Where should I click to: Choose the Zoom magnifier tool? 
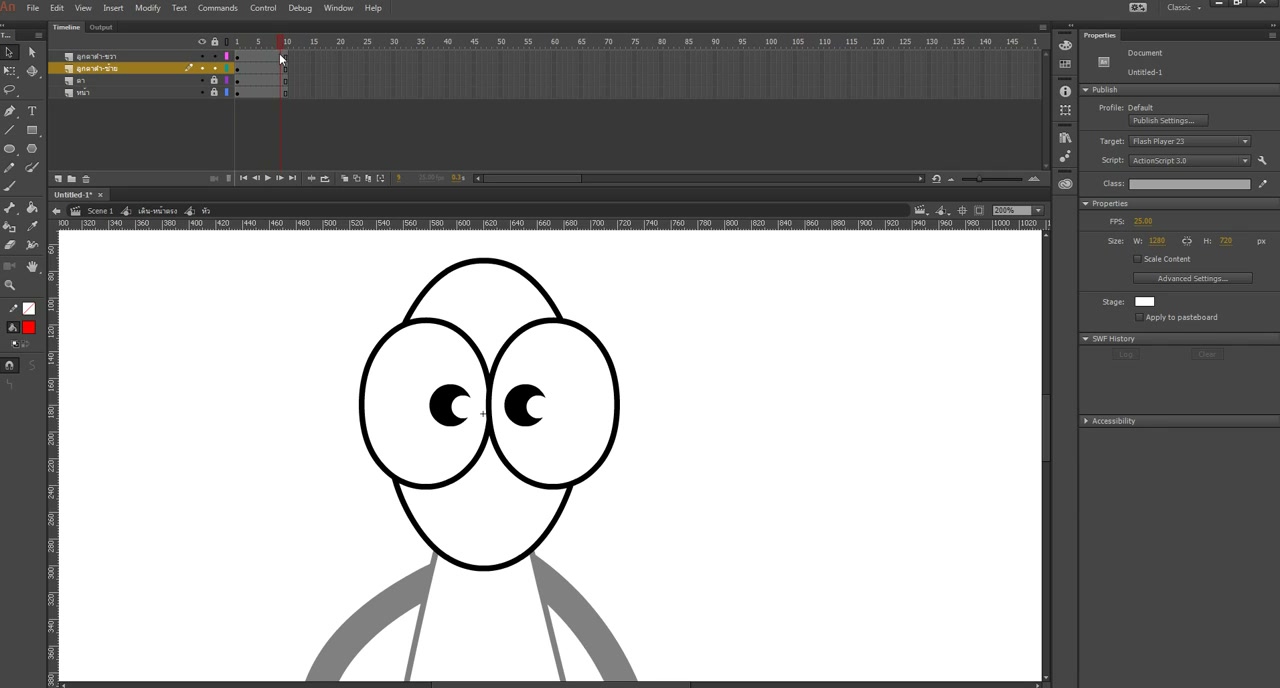pos(10,285)
